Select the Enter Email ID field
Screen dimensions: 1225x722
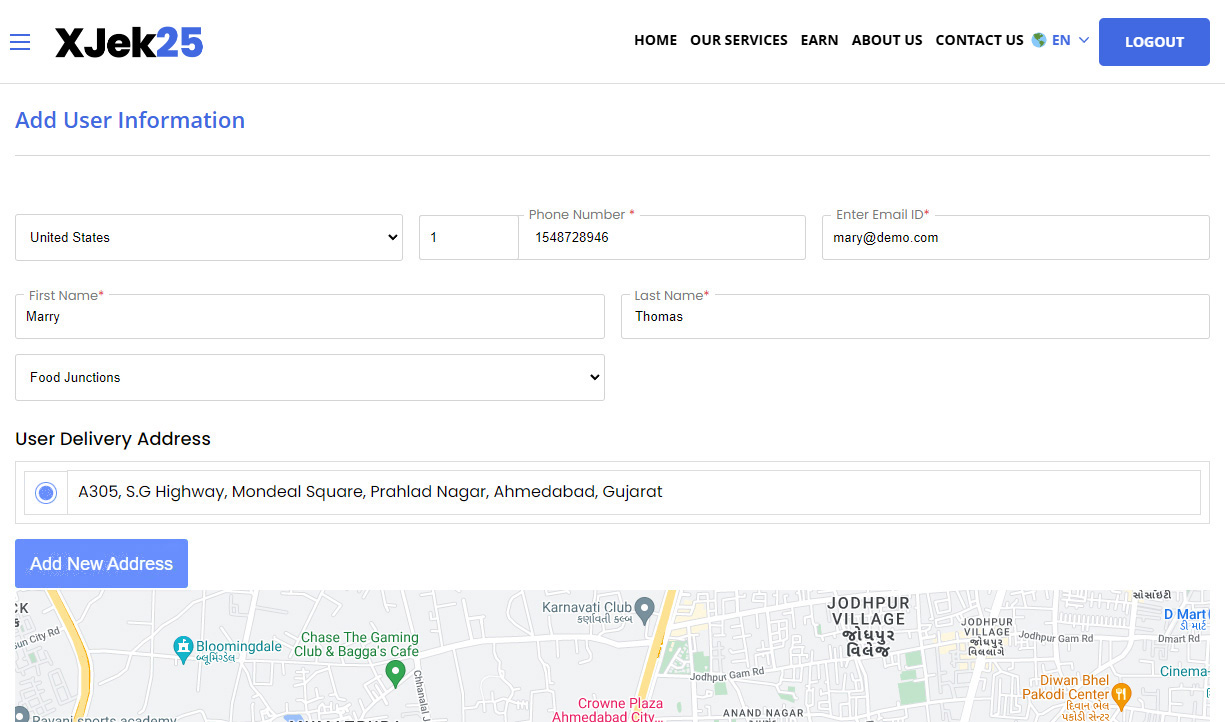click(x=1015, y=237)
